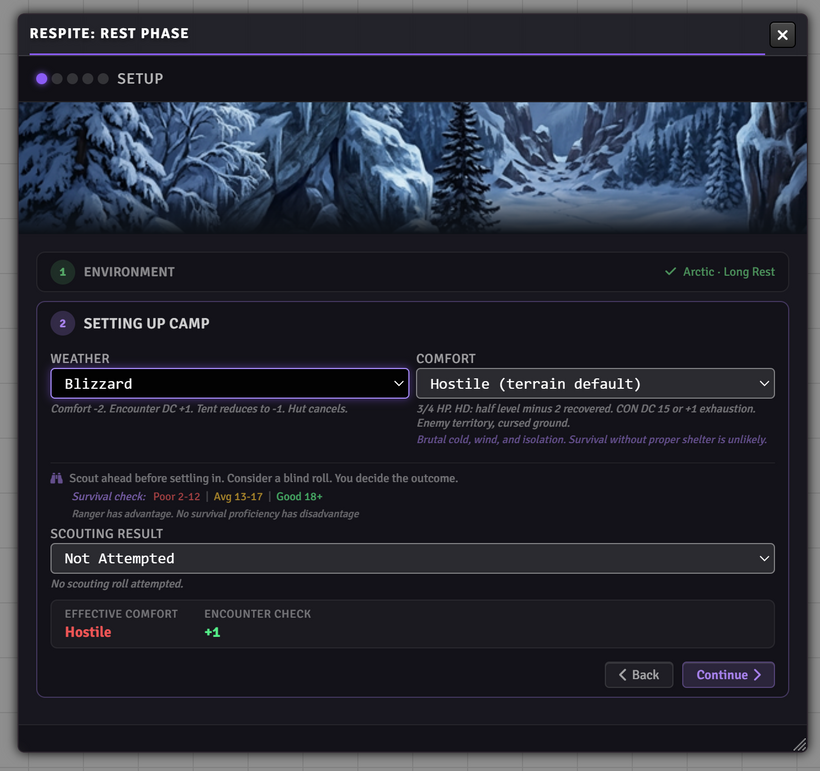Click the binoculars scouting icon
The image size is (820, 771).
tap(57, 479)
